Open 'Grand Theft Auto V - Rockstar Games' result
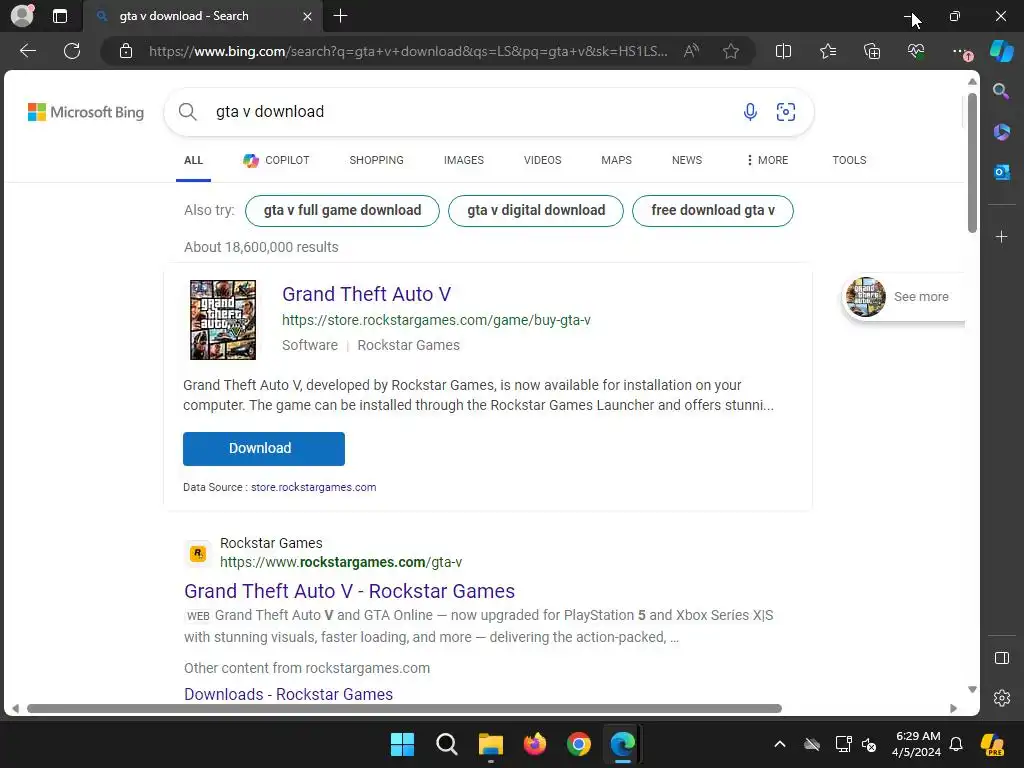 (x=349, y=591)
